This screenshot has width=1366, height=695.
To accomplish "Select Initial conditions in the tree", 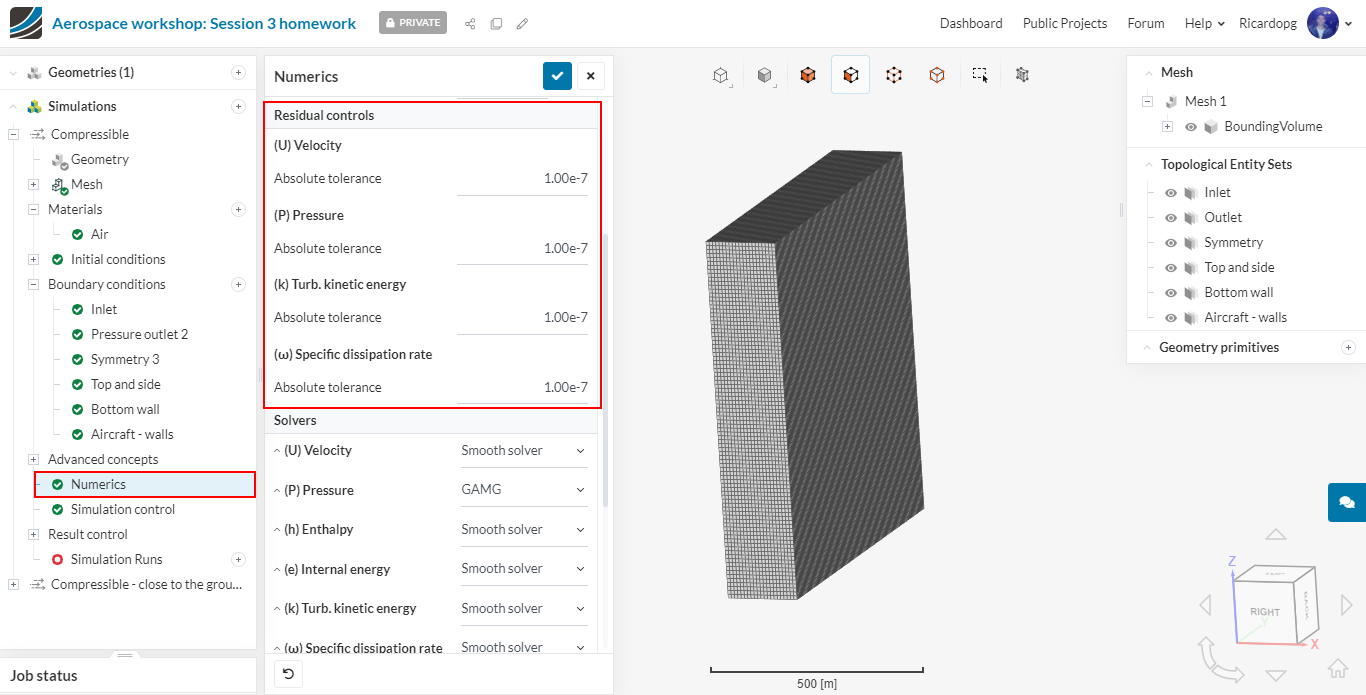I will coord(118,259).
